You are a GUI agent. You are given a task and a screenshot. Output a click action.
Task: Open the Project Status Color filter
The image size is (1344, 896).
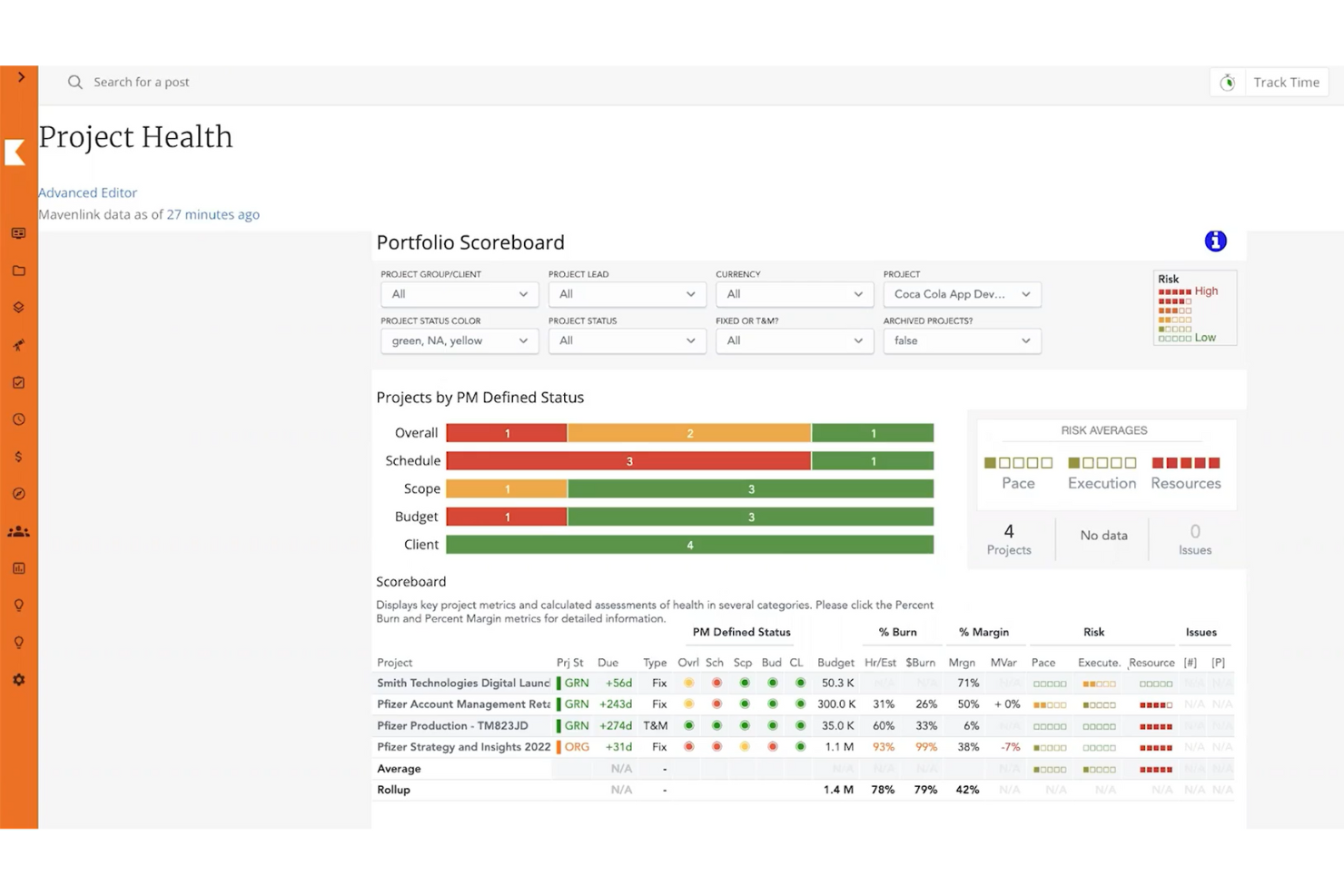click(459, 340)
